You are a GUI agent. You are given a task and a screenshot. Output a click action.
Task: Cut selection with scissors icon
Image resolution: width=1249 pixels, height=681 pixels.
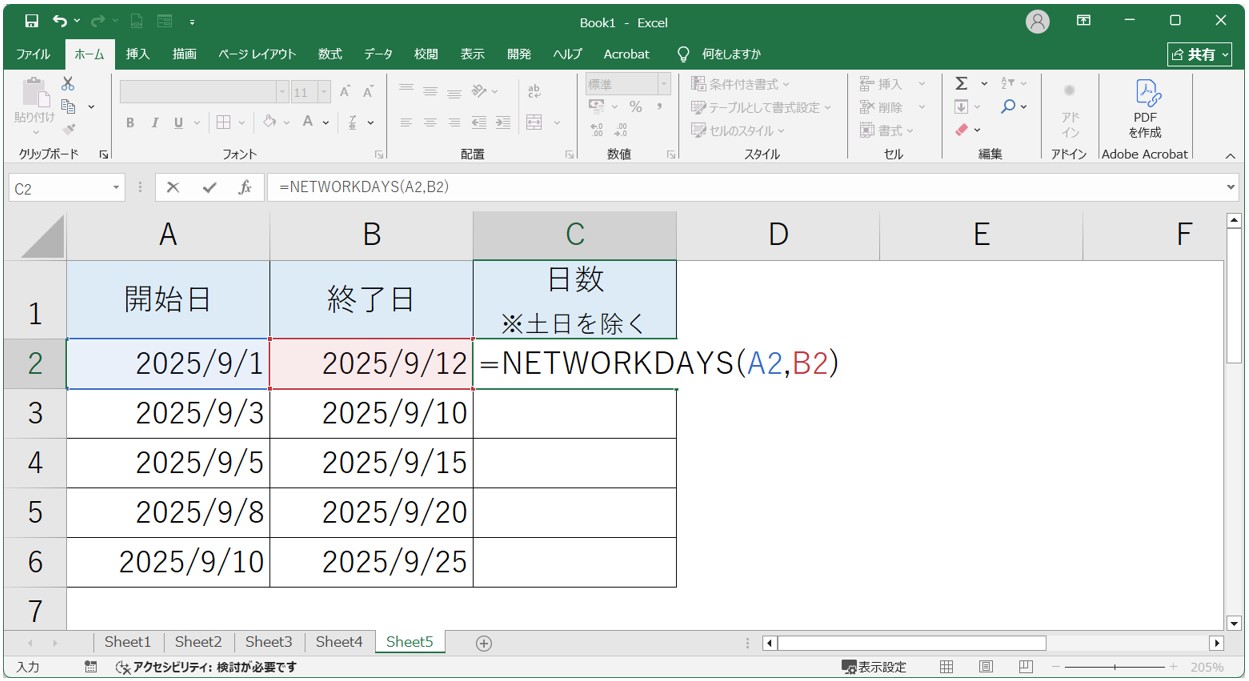click(x=68, y=84)
